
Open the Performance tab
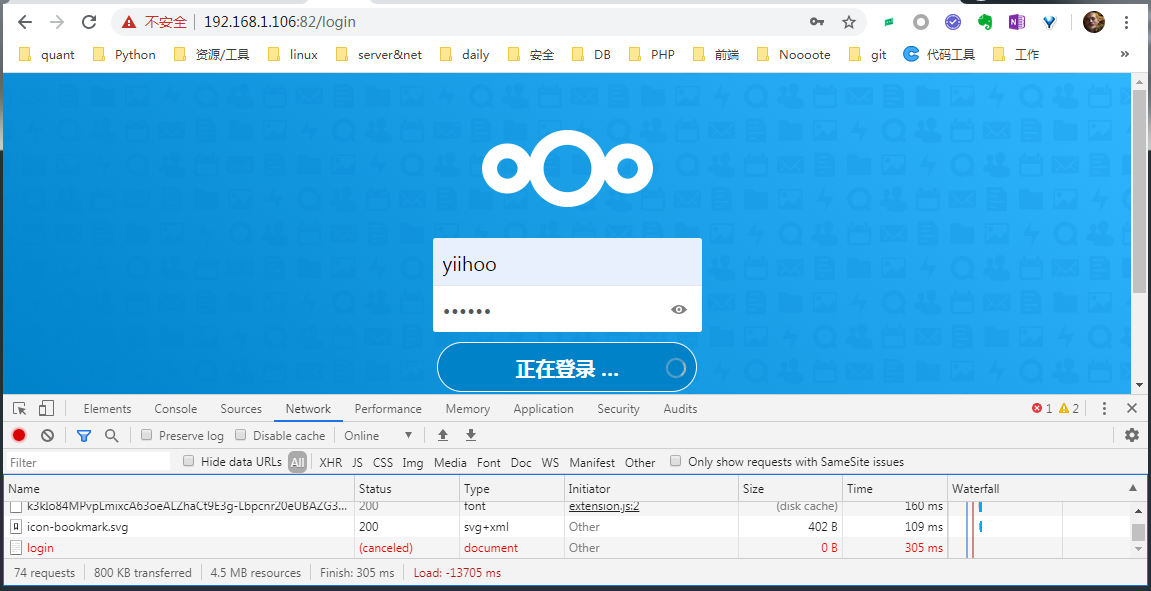pyautogui.click(x=388, y=409)
